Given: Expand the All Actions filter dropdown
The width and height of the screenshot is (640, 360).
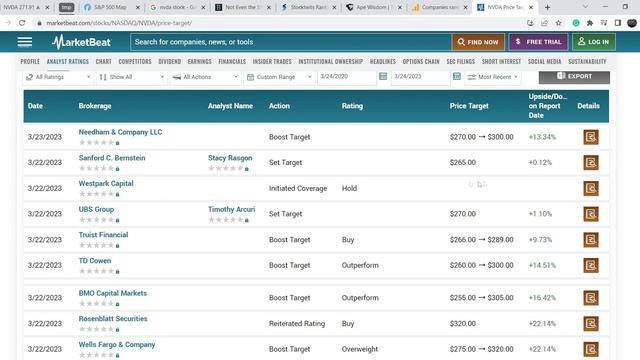Looking at the screenshot, I should pos(205,77).
